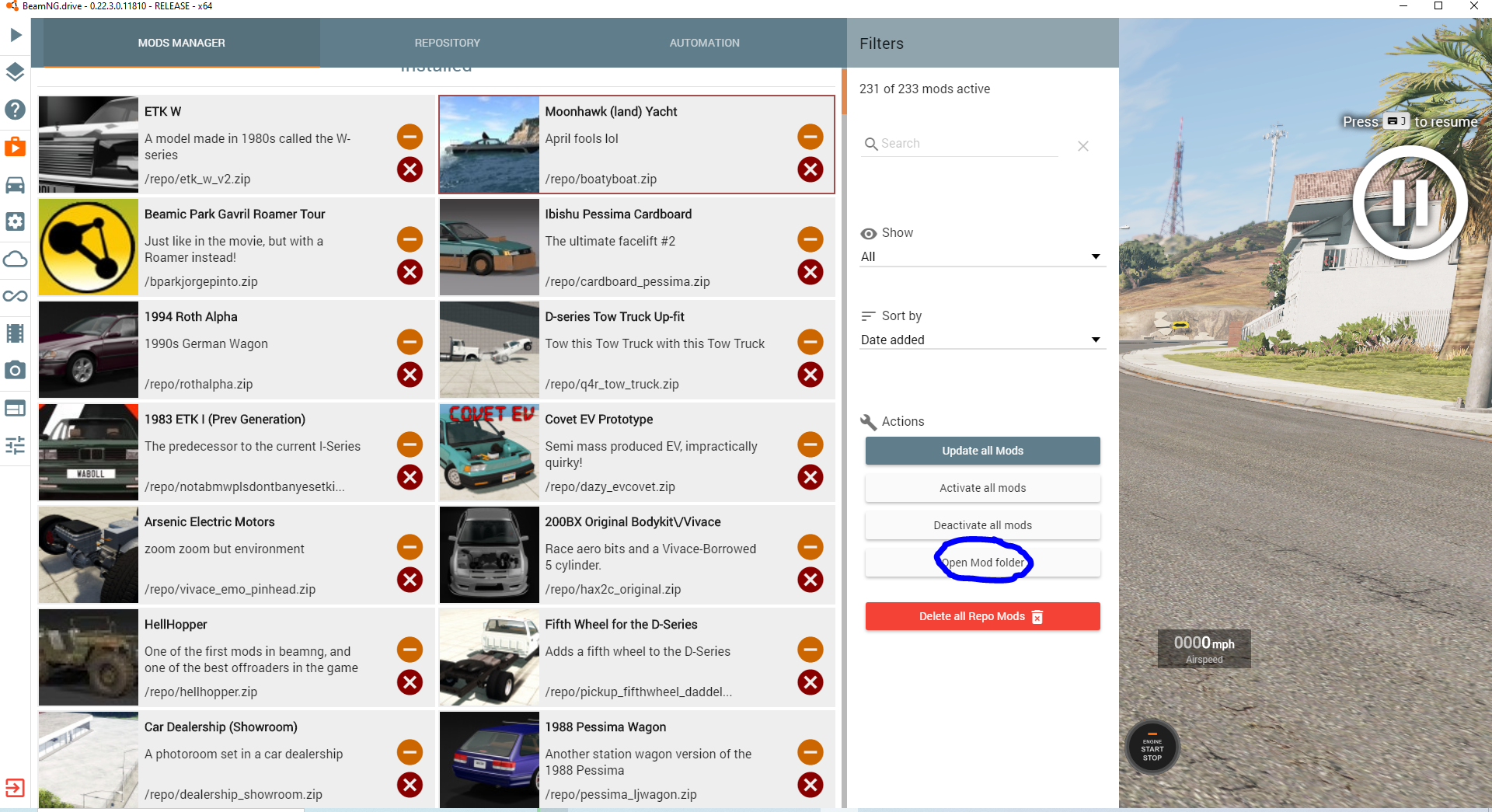Deactivate the ETK W mod
Screen dimensions: 1492x812
[x=410, y=137]
